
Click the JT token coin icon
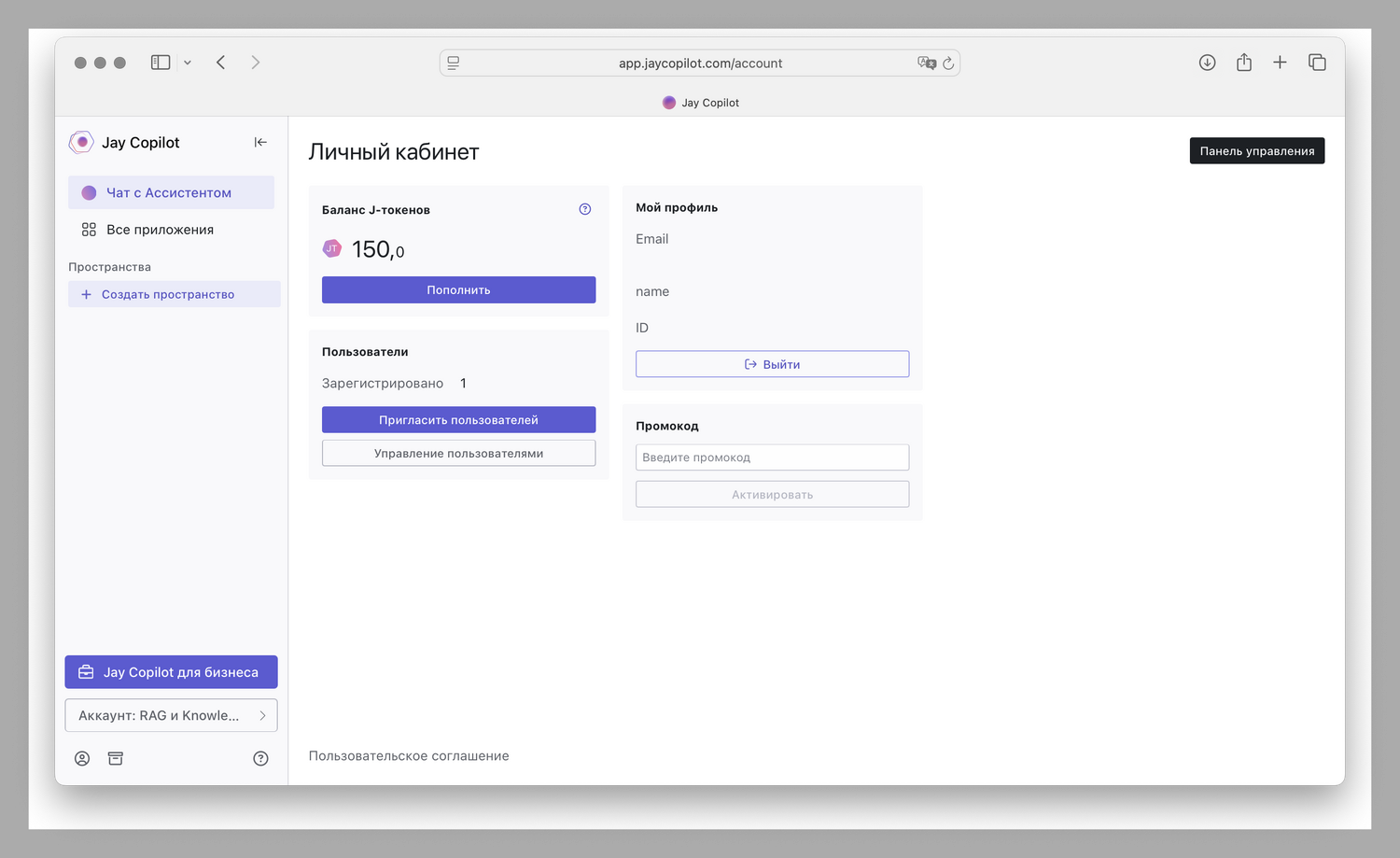point(332,248)
